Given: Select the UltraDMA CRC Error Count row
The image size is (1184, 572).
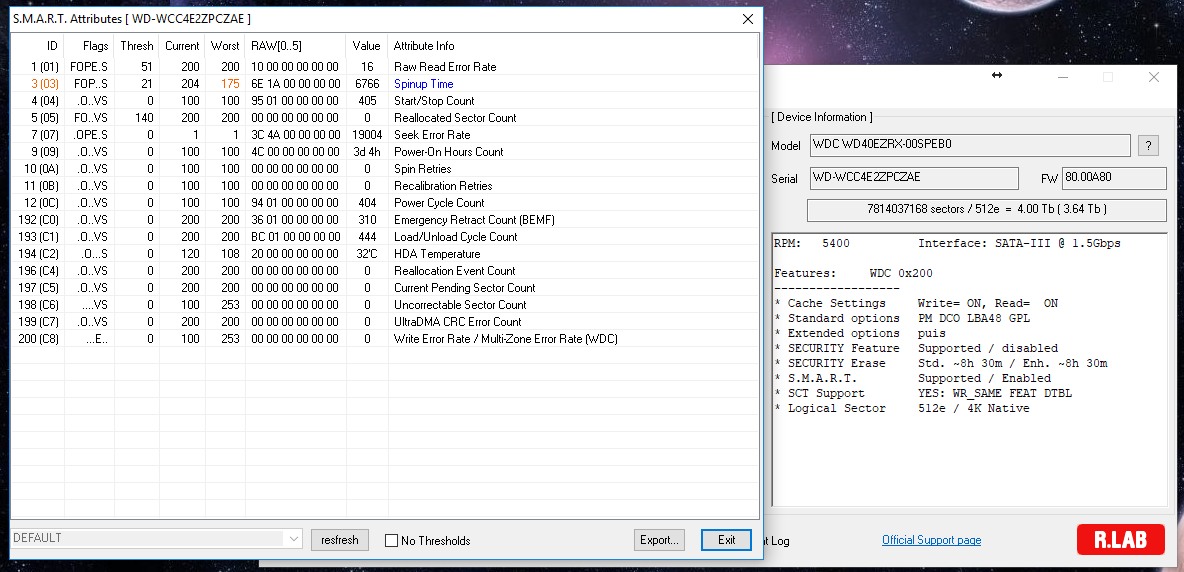Looking at the screenshot, I should tap(384, 321).
